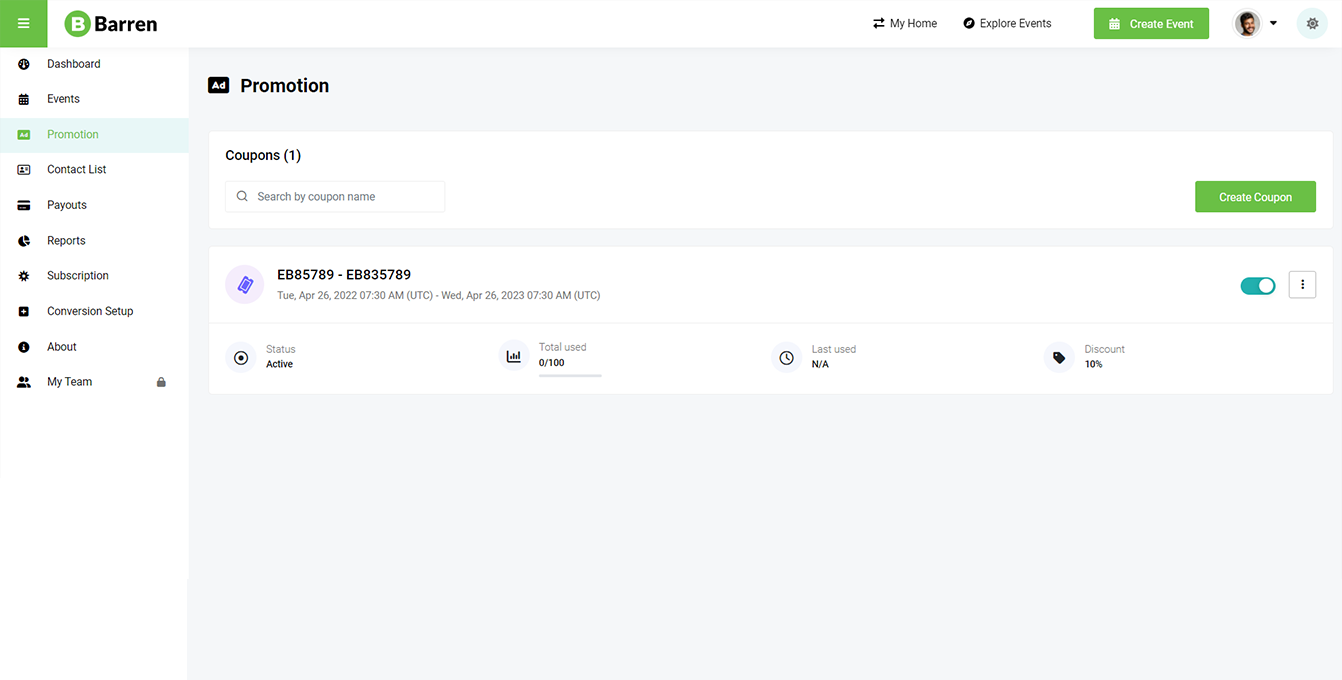Click the theme settings sun icon

tap(1312, 24)
